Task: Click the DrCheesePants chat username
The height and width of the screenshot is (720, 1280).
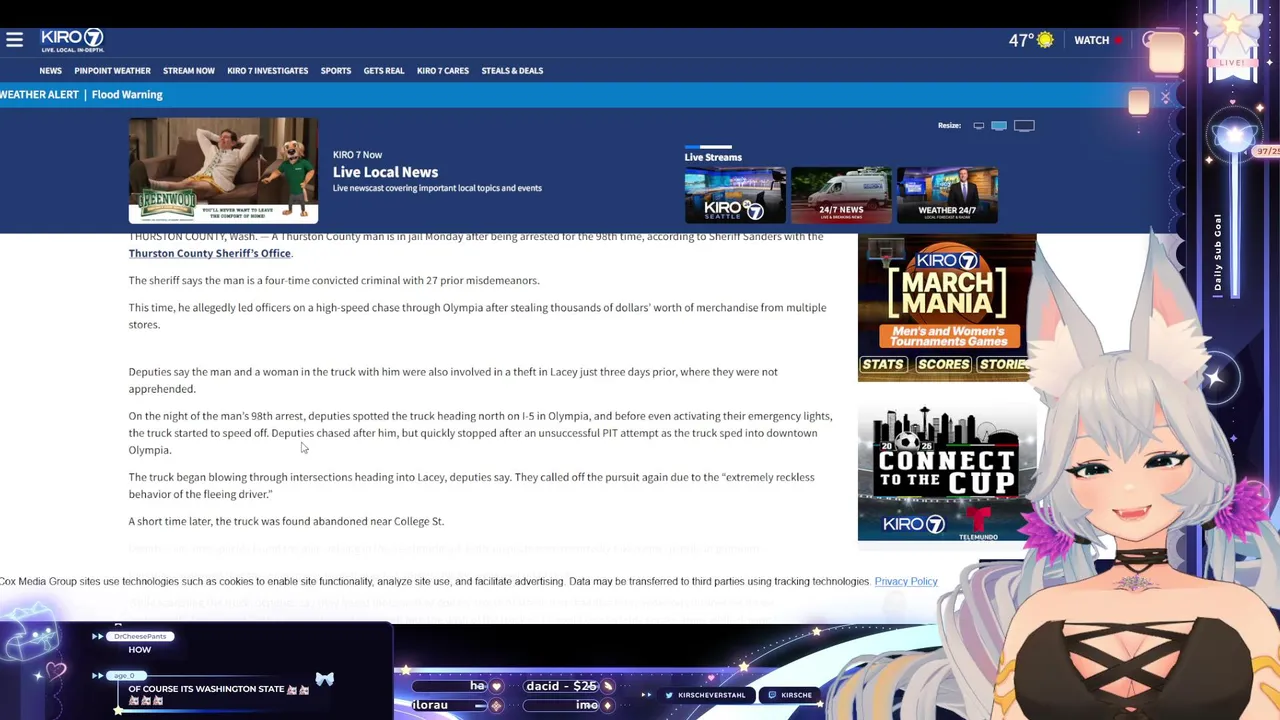Action: click(140, 636)
